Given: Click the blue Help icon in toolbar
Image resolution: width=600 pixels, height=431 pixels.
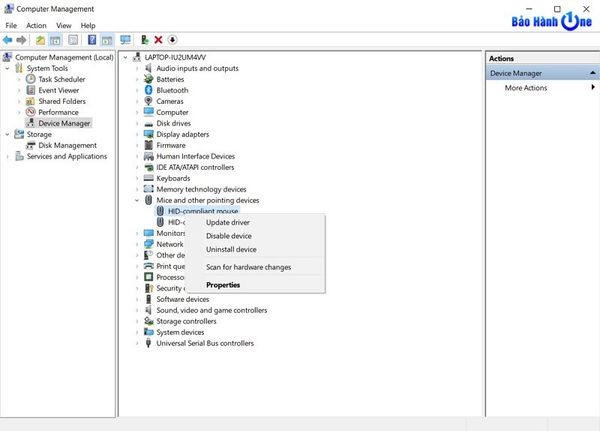Looking at the screenshot, I should (92, 40).
